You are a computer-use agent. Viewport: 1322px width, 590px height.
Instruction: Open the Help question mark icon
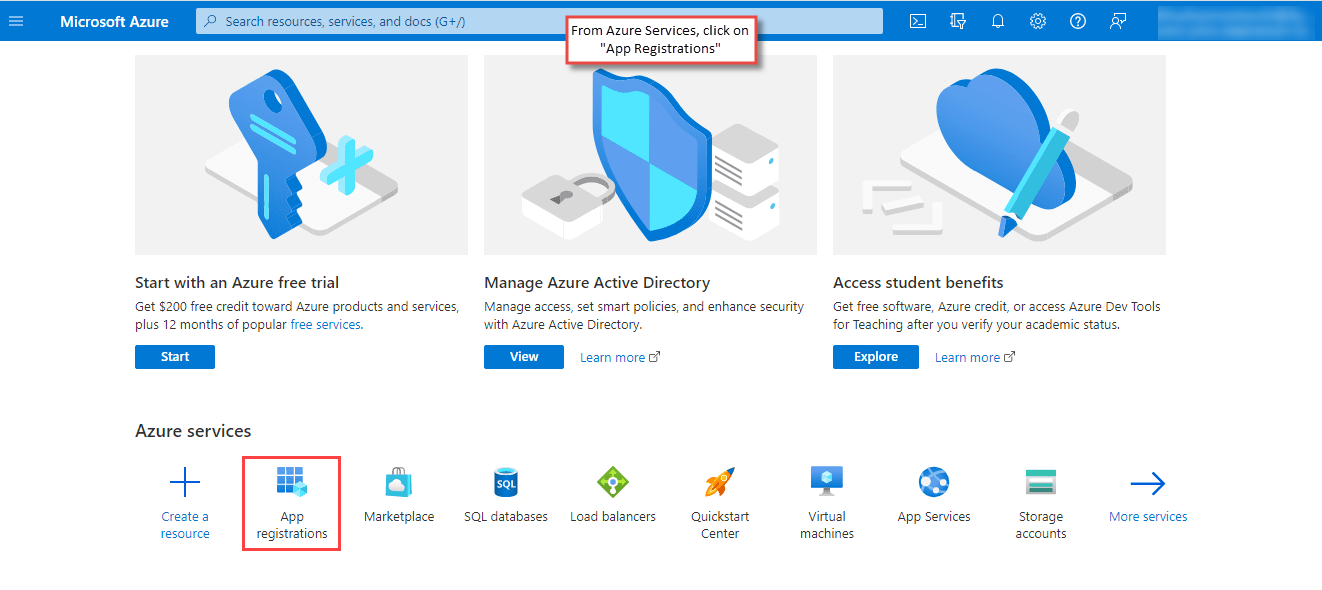[x=1078, y=21]
